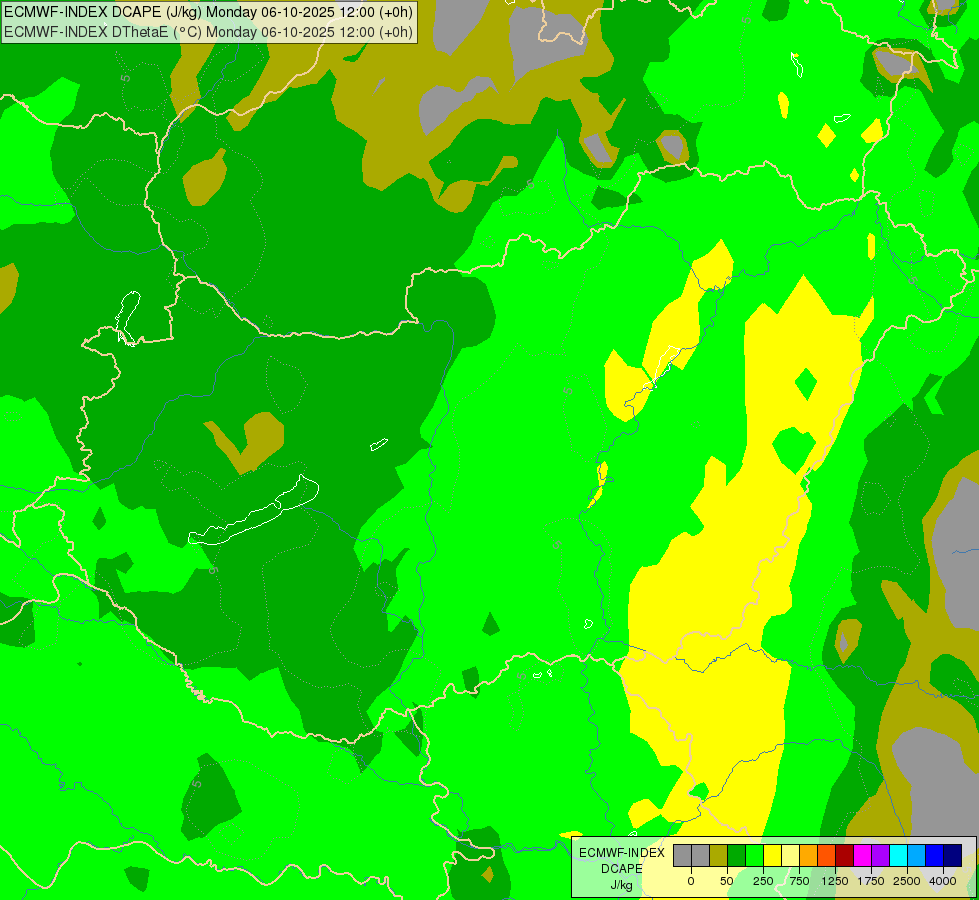Select the cyan legend swatch
The width and height of the screenshot is (979, 900).
click(898, 855)
